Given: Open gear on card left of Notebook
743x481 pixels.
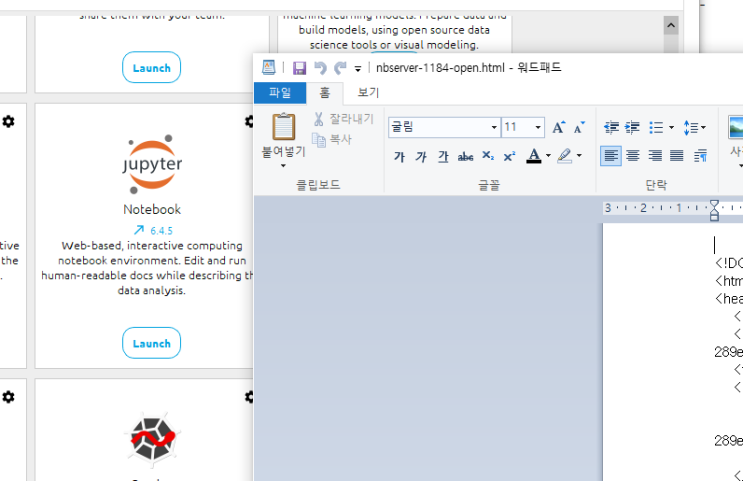Looking at the screenshot, I should [x=8, y=121].
